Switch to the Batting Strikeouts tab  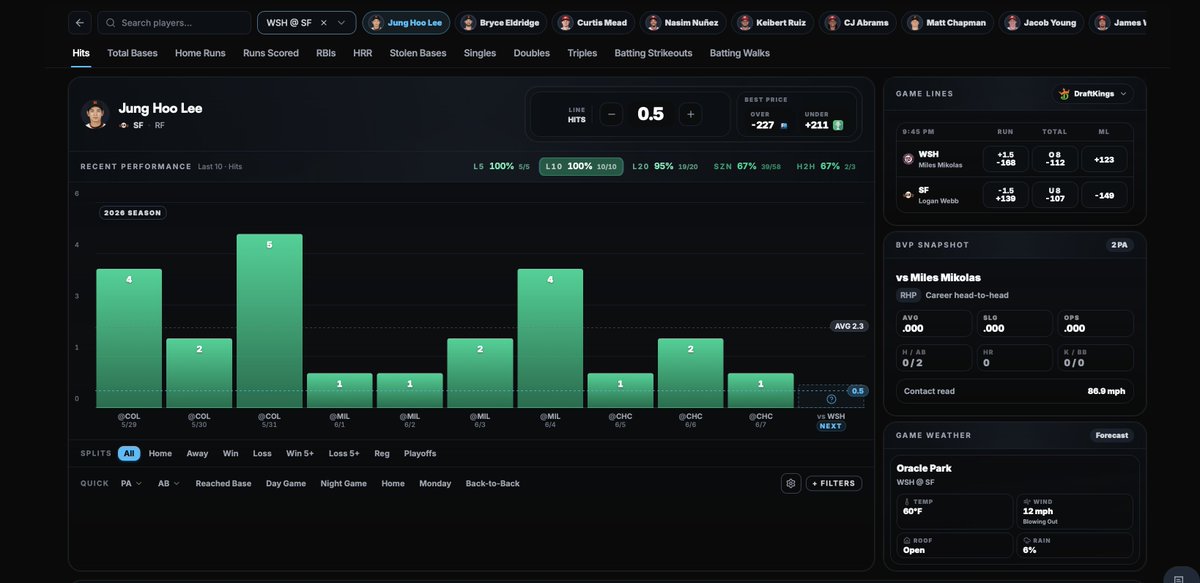[x=653, y=53]
